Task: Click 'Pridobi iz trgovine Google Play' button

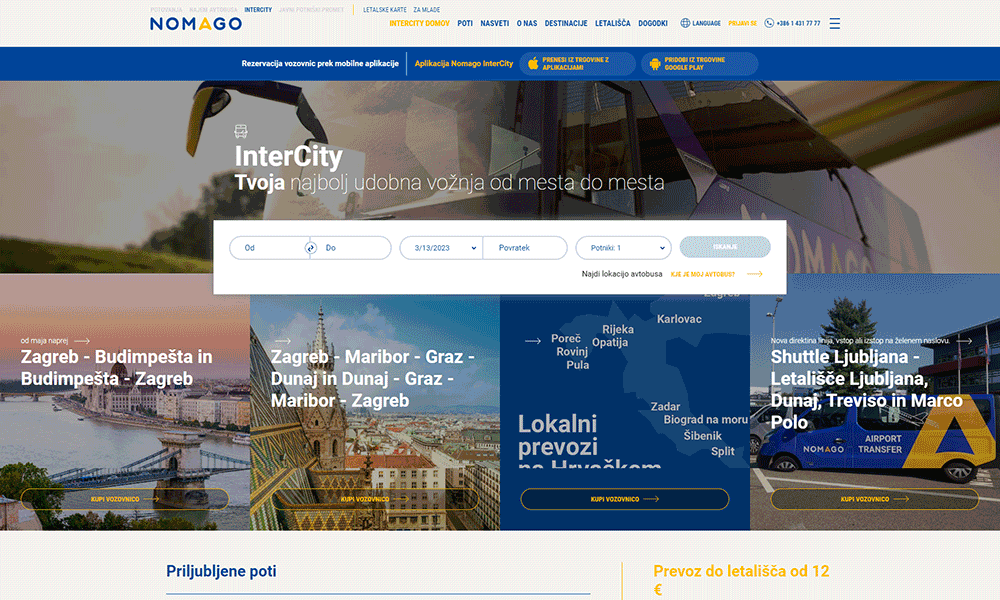Action: (700, 64)
